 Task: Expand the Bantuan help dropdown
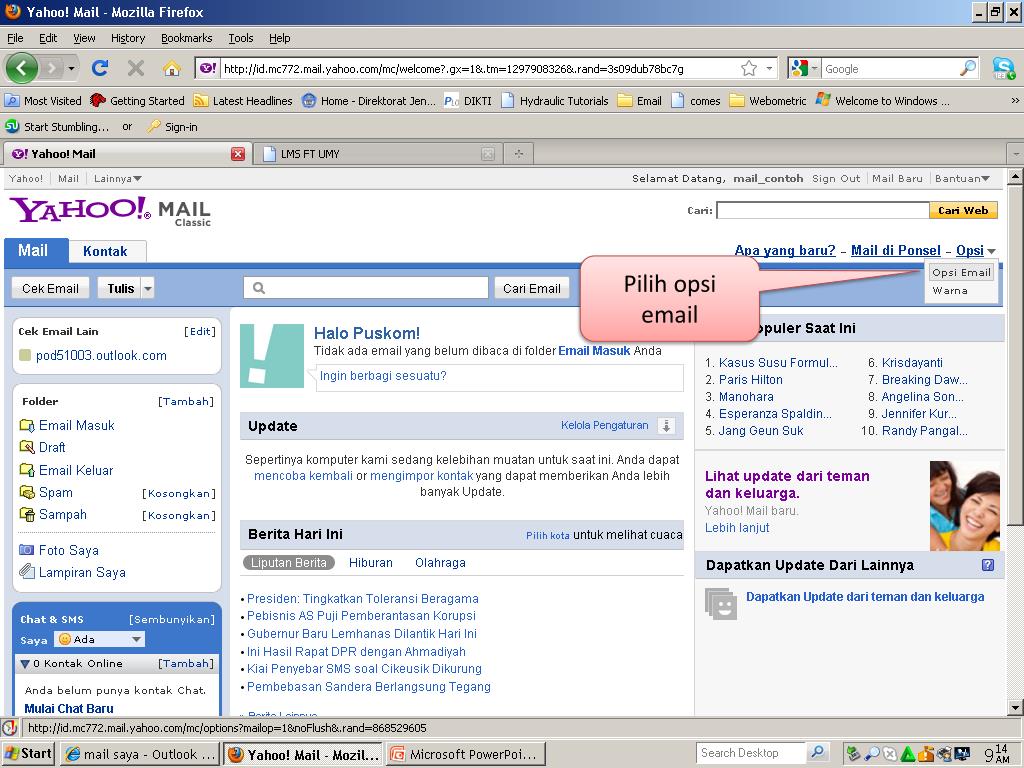pos(962,178)
